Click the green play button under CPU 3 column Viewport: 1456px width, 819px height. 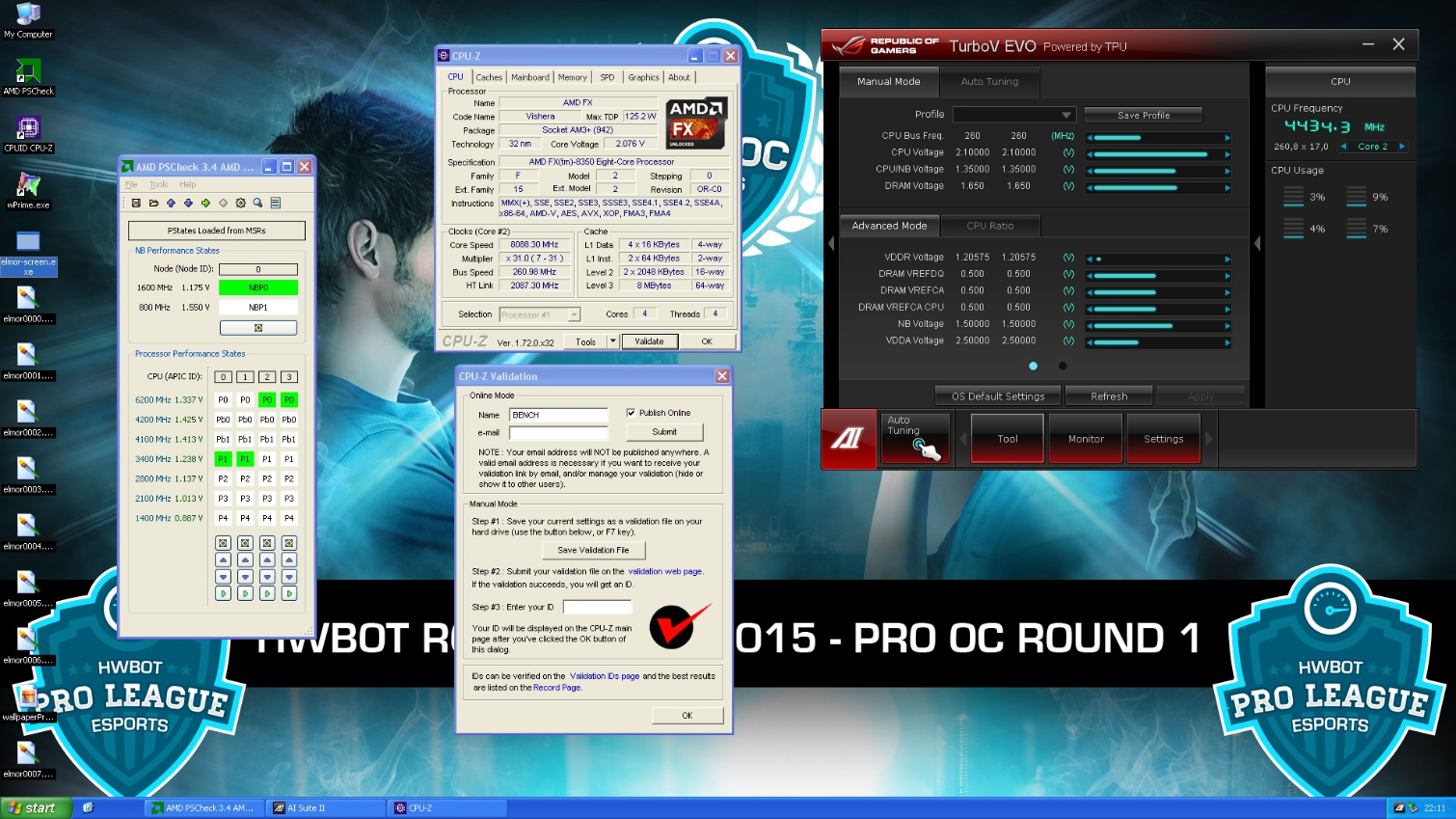289,593
